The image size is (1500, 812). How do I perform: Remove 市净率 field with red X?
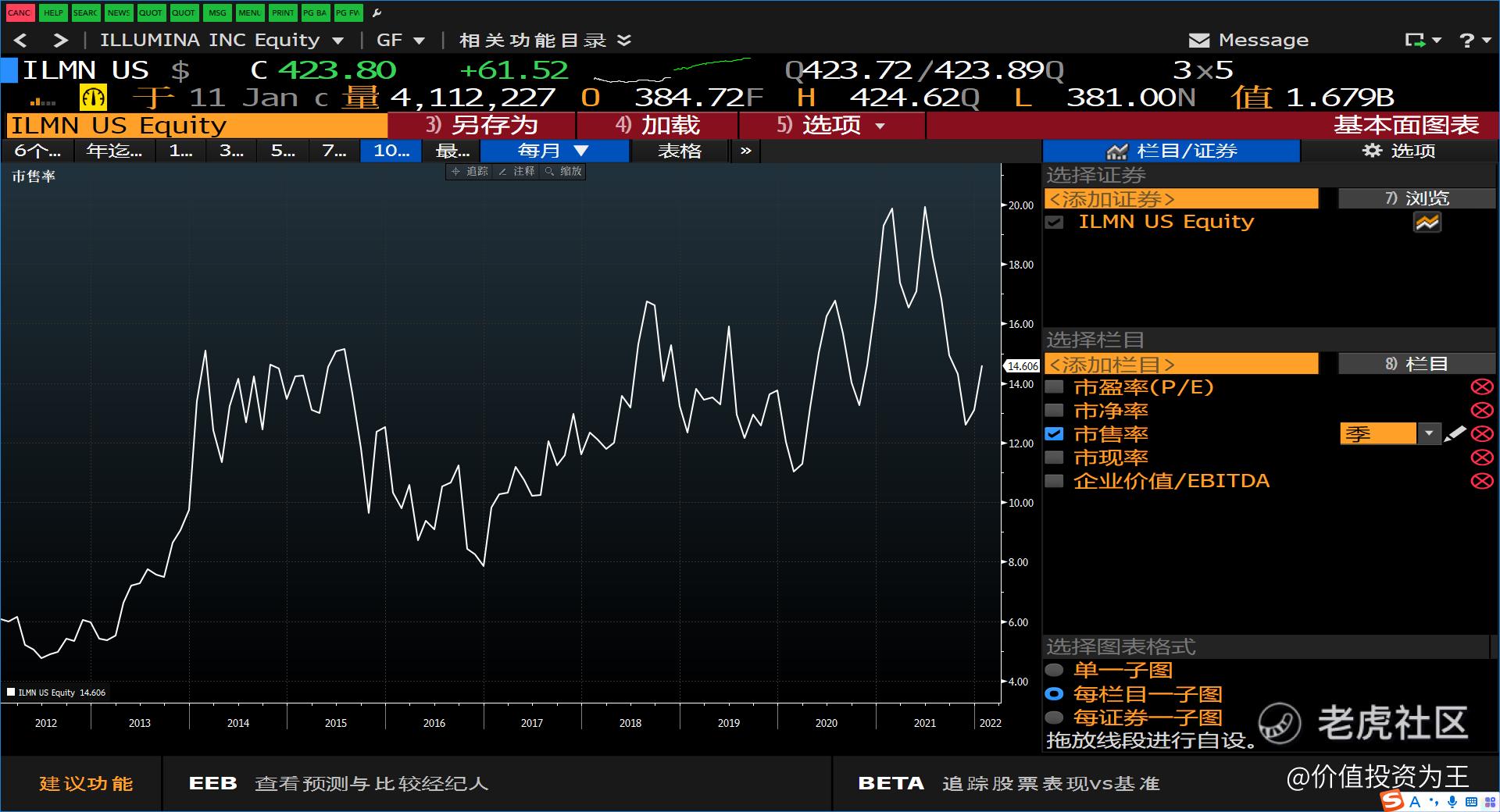(1482, 411)
